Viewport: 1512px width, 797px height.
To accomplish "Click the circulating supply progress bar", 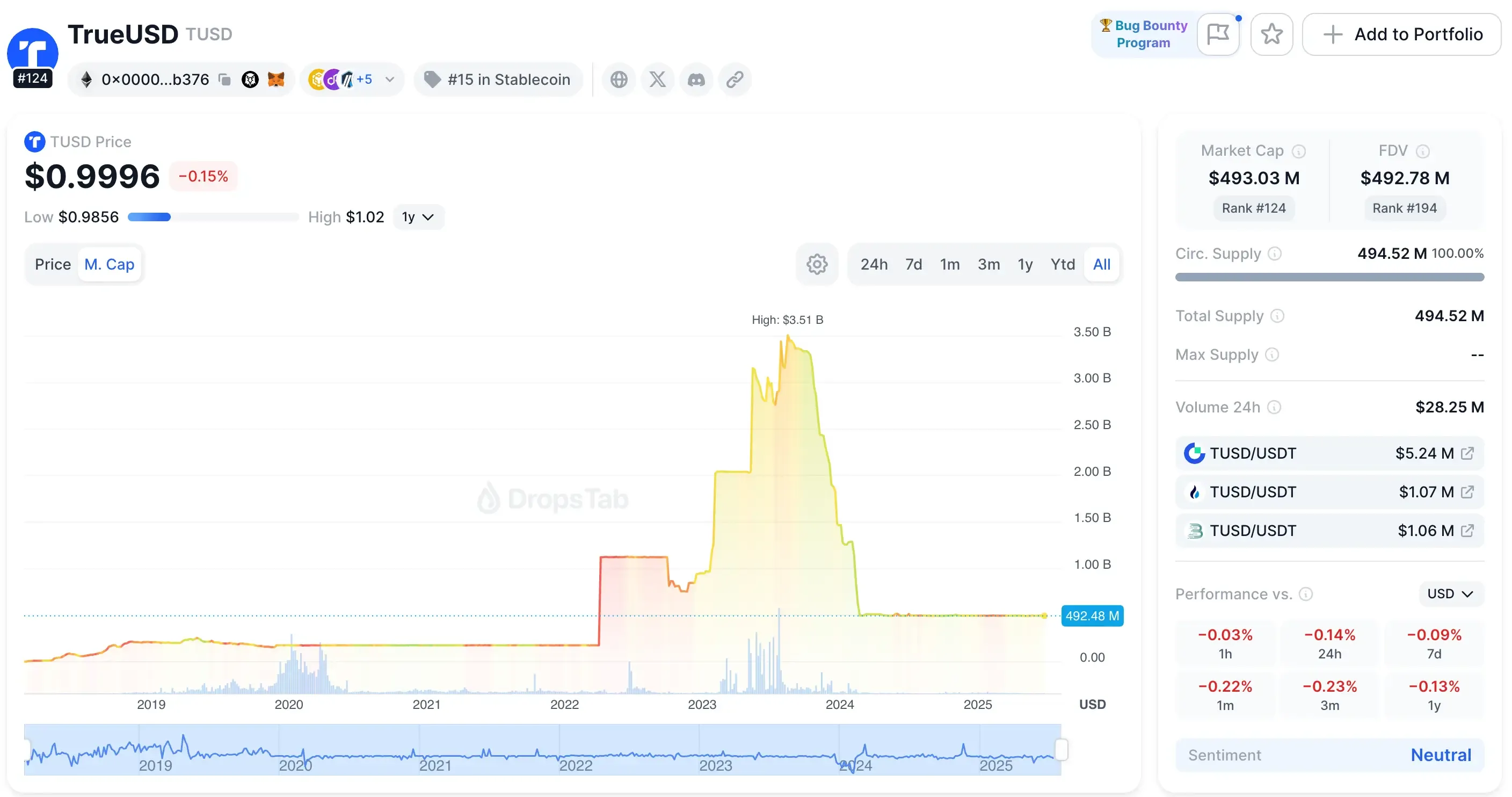I will pyautogui.click(x=1329, y=277).
